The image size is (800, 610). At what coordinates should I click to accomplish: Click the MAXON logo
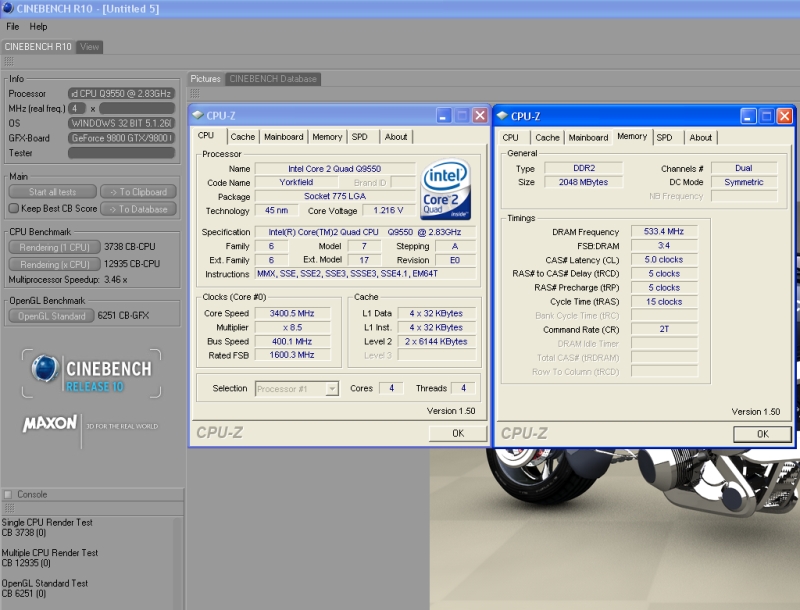(x=90, y=425)
